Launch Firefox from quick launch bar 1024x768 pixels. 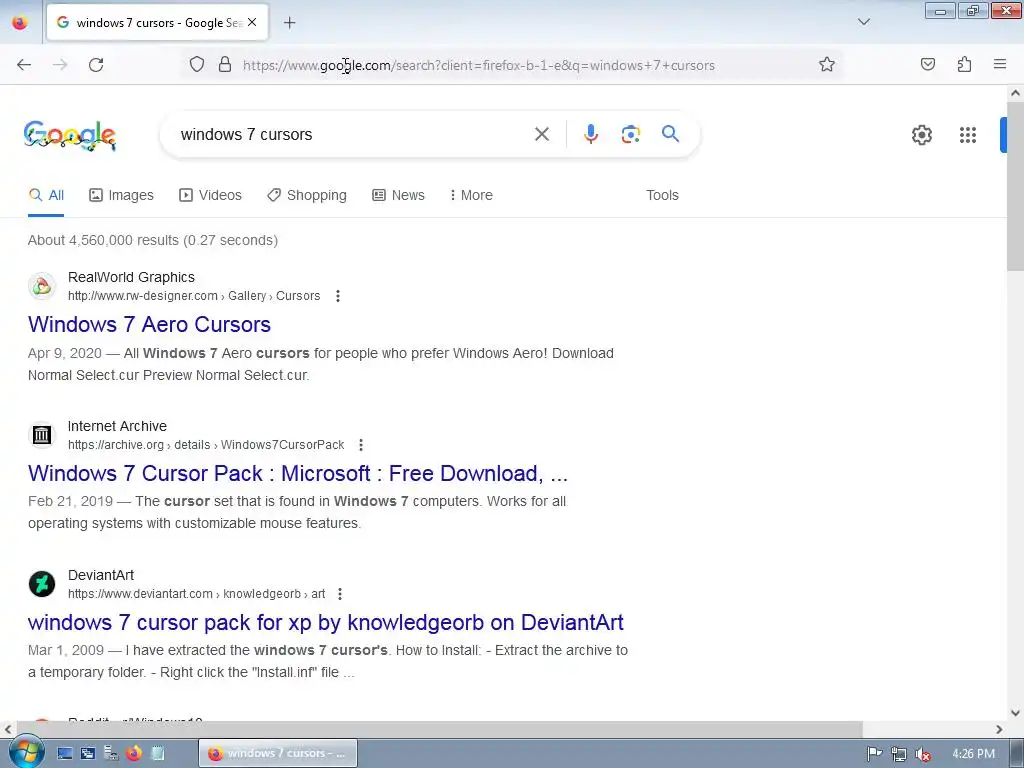tap(134, 753)
